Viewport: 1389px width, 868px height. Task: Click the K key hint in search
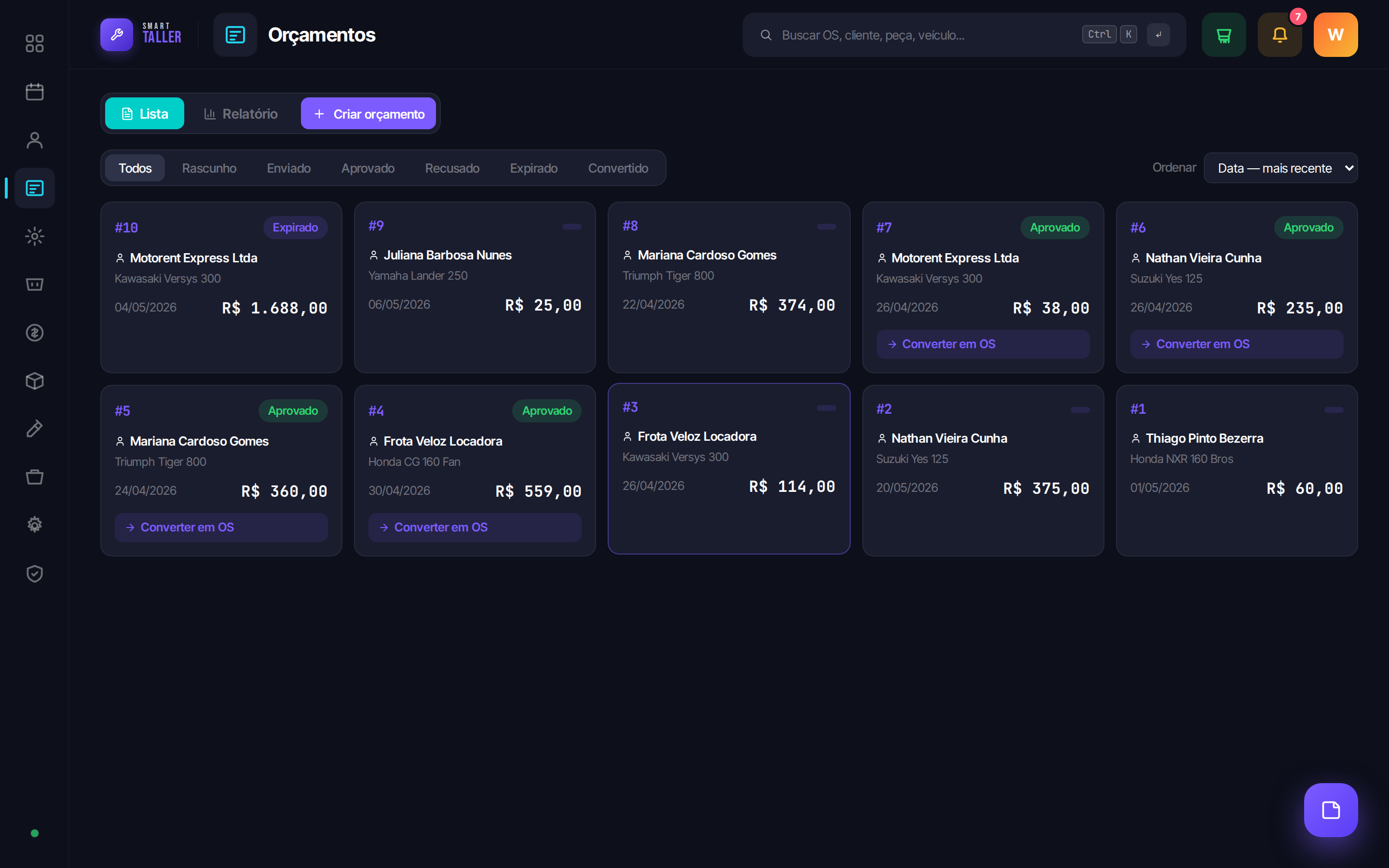[1129, 34]
